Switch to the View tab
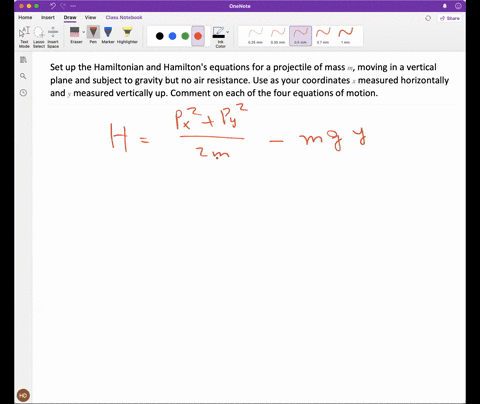This screenshot has height=404, width=480. pyautogui.click(x=90, y=17)
